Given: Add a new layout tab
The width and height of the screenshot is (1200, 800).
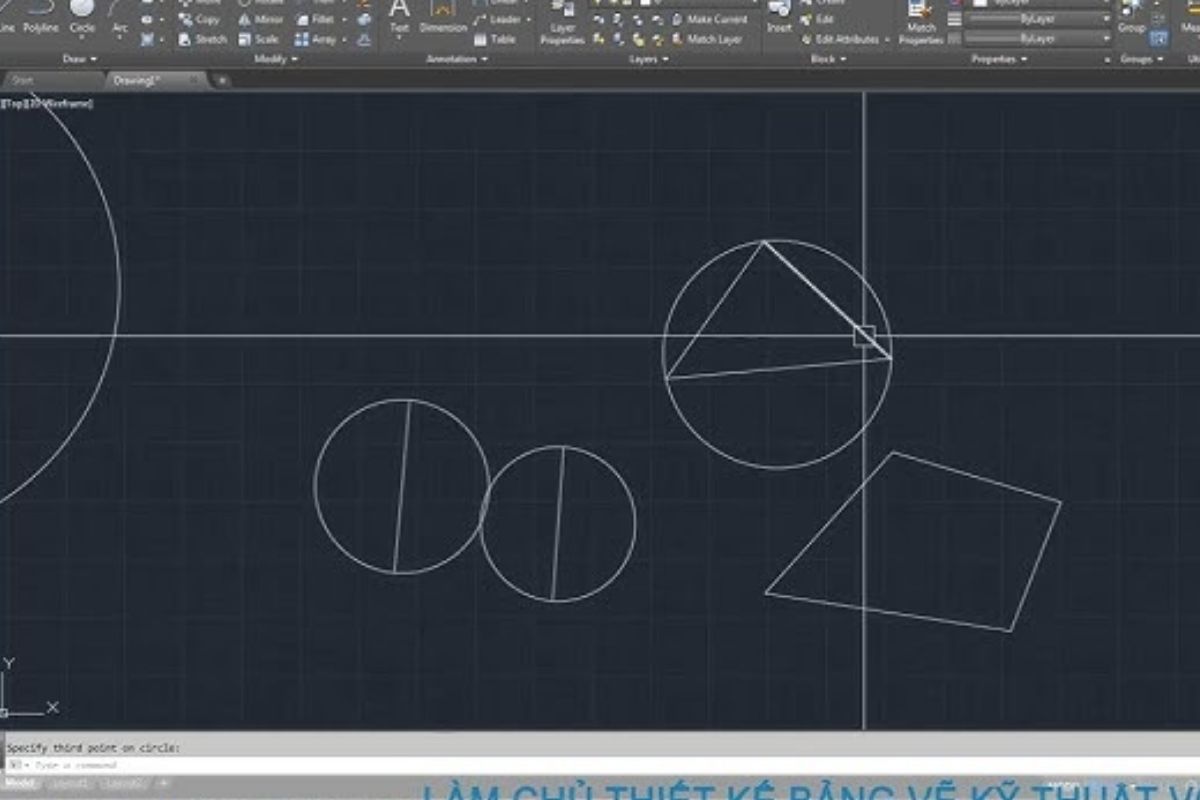Looking at the screenshot, I should coord(163,784).
